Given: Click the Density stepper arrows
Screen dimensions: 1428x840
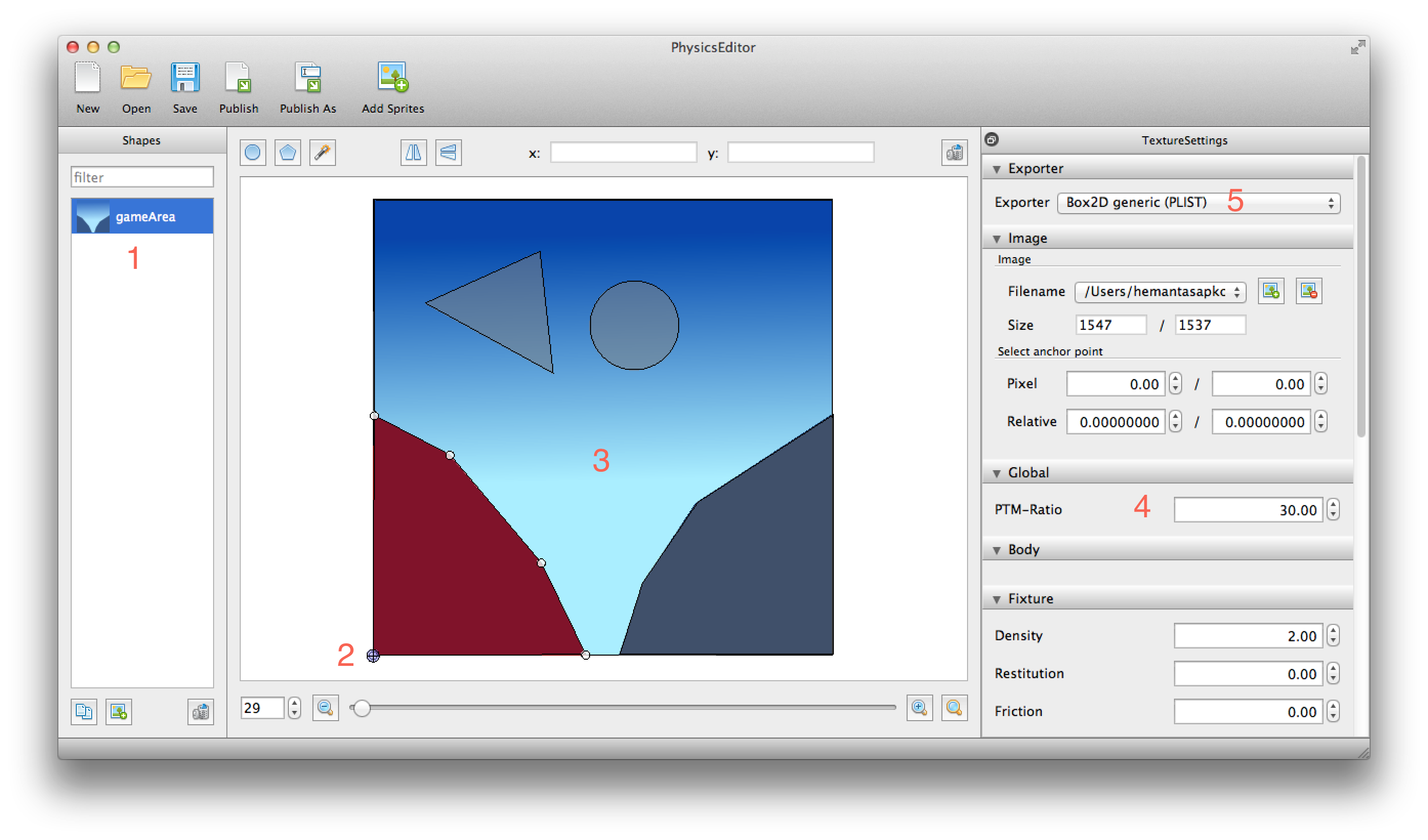Looking at the screenshot, I should (1333, 636).
